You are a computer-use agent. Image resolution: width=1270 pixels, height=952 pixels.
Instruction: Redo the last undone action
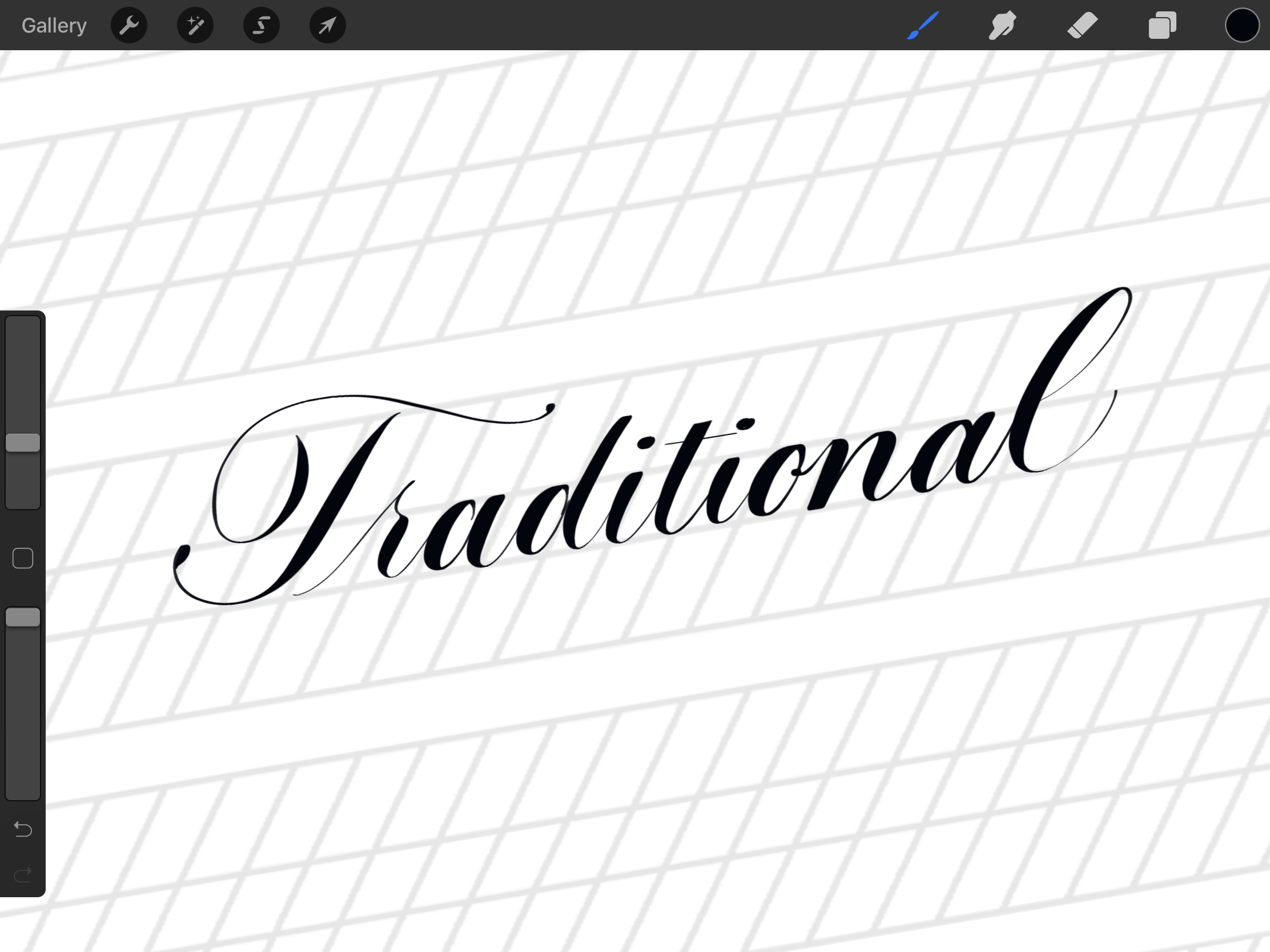tap(23, 874)
